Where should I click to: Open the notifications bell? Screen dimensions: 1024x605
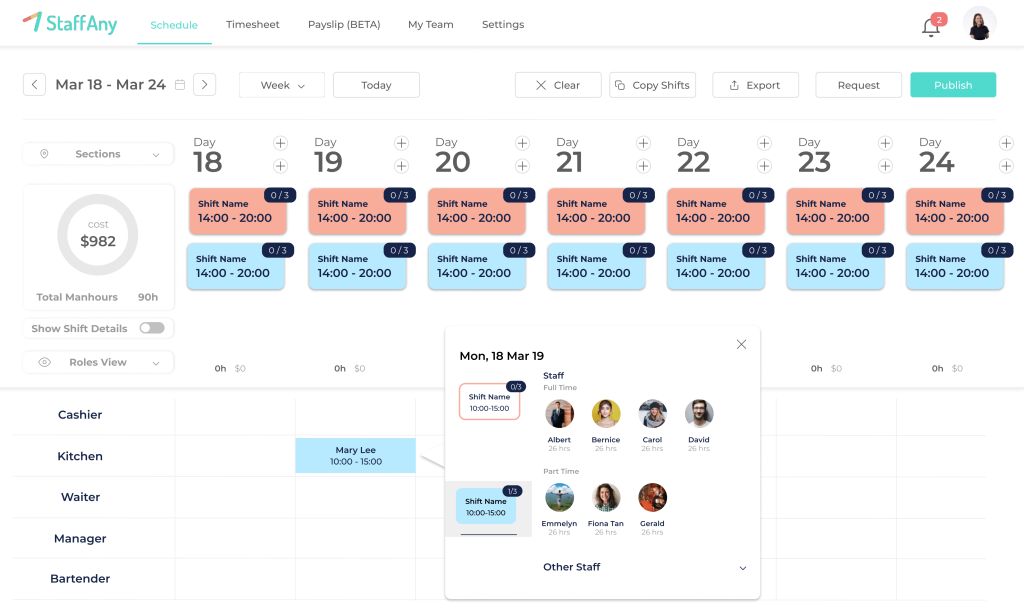pyautogui.click(x=931, y=27)
